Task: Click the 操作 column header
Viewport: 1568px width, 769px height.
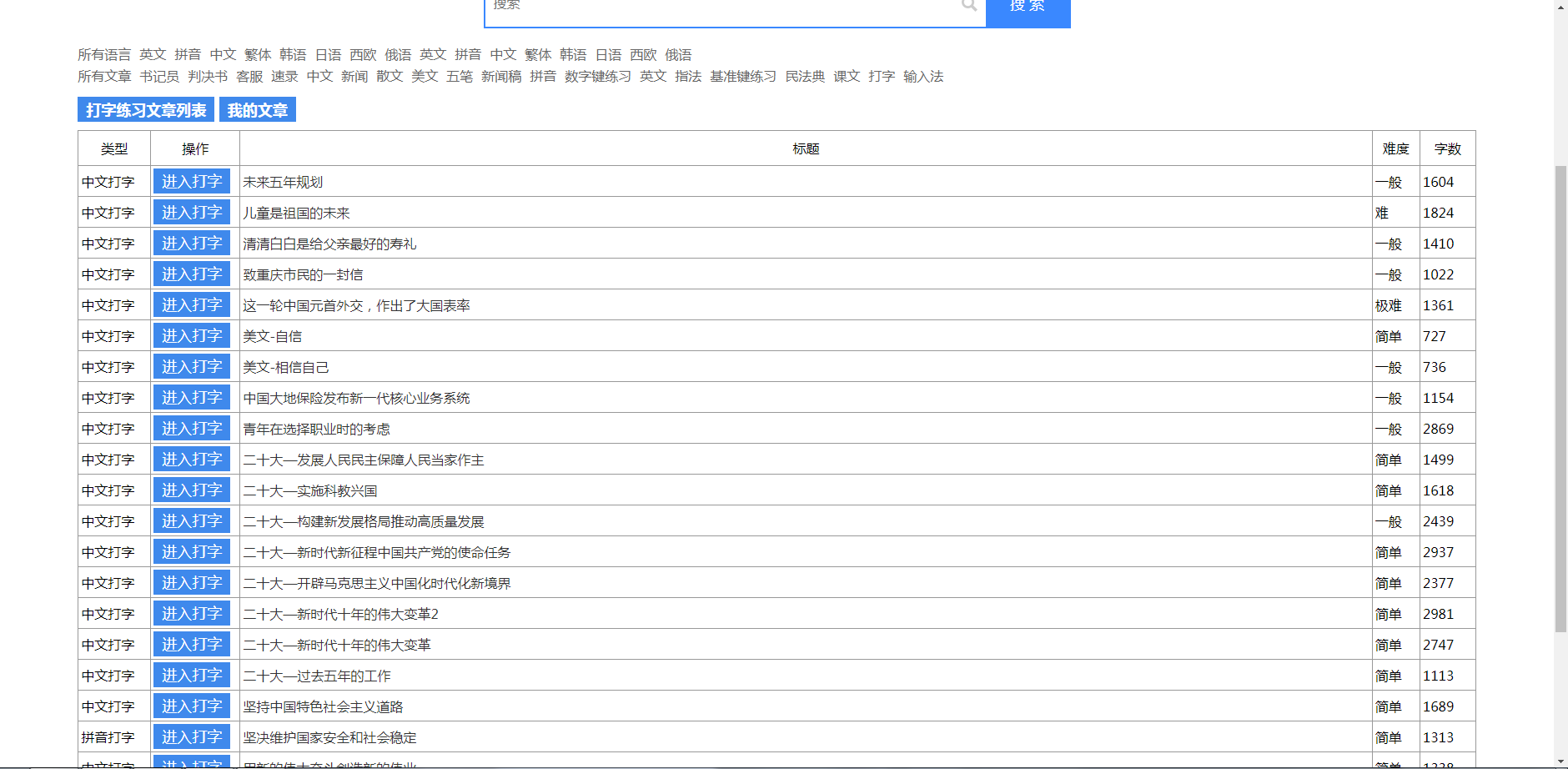Action: pyautogui.click(x=195, y=148)
